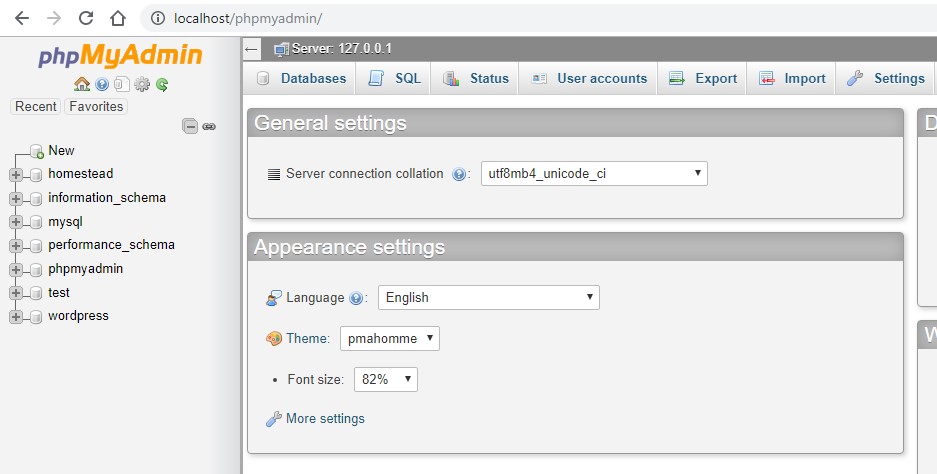This screenshot has height=474, width=937.
Task: Open the documentation copy icon beside help
Action: click(x=122, y=84)
